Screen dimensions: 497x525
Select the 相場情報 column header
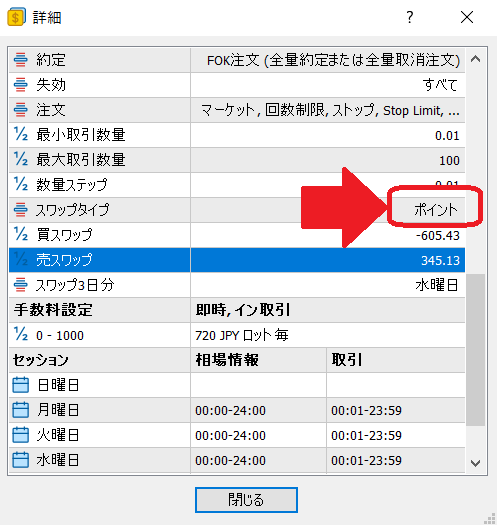point(227,360)
